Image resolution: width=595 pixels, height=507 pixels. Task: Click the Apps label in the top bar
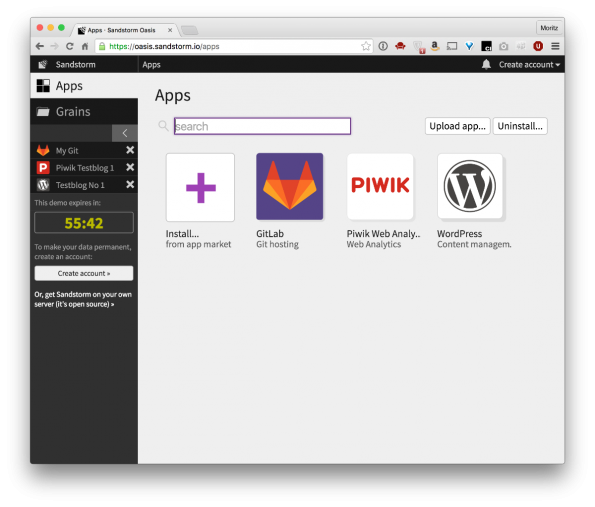coord(151,65)
